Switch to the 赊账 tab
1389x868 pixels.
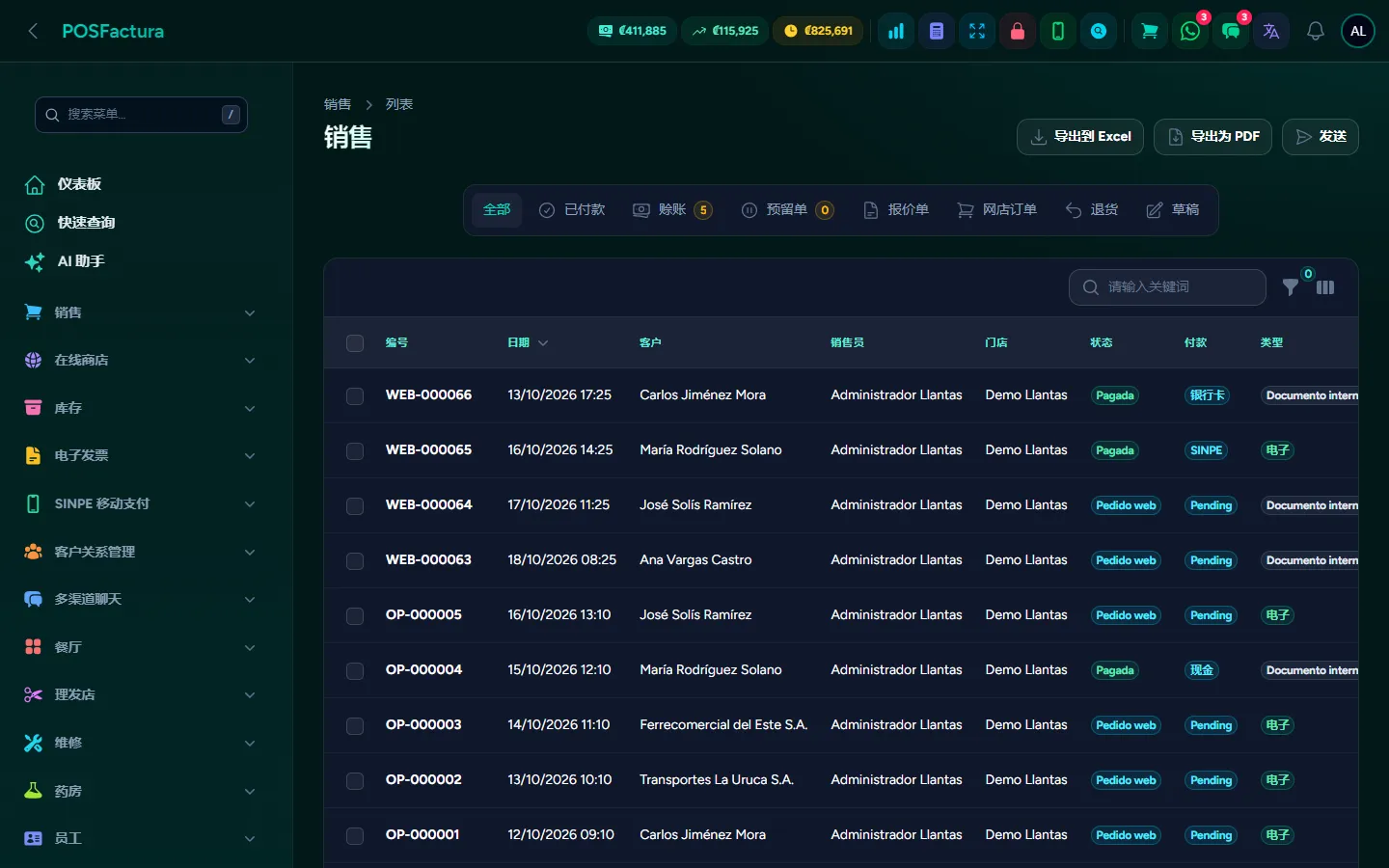click(672, 210)
